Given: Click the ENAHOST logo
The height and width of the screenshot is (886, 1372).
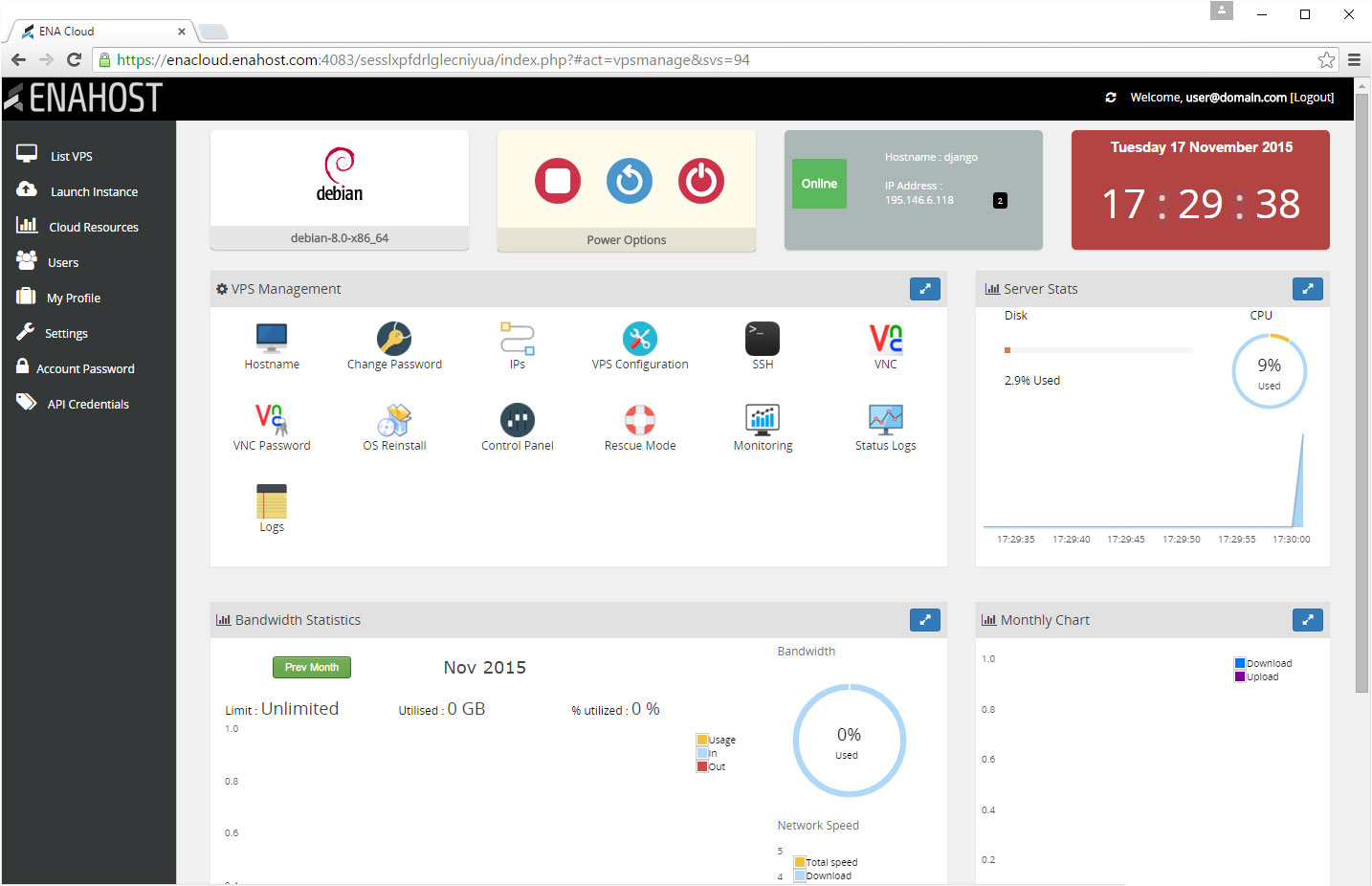Looking at the screenshot, I should [84, 98].
